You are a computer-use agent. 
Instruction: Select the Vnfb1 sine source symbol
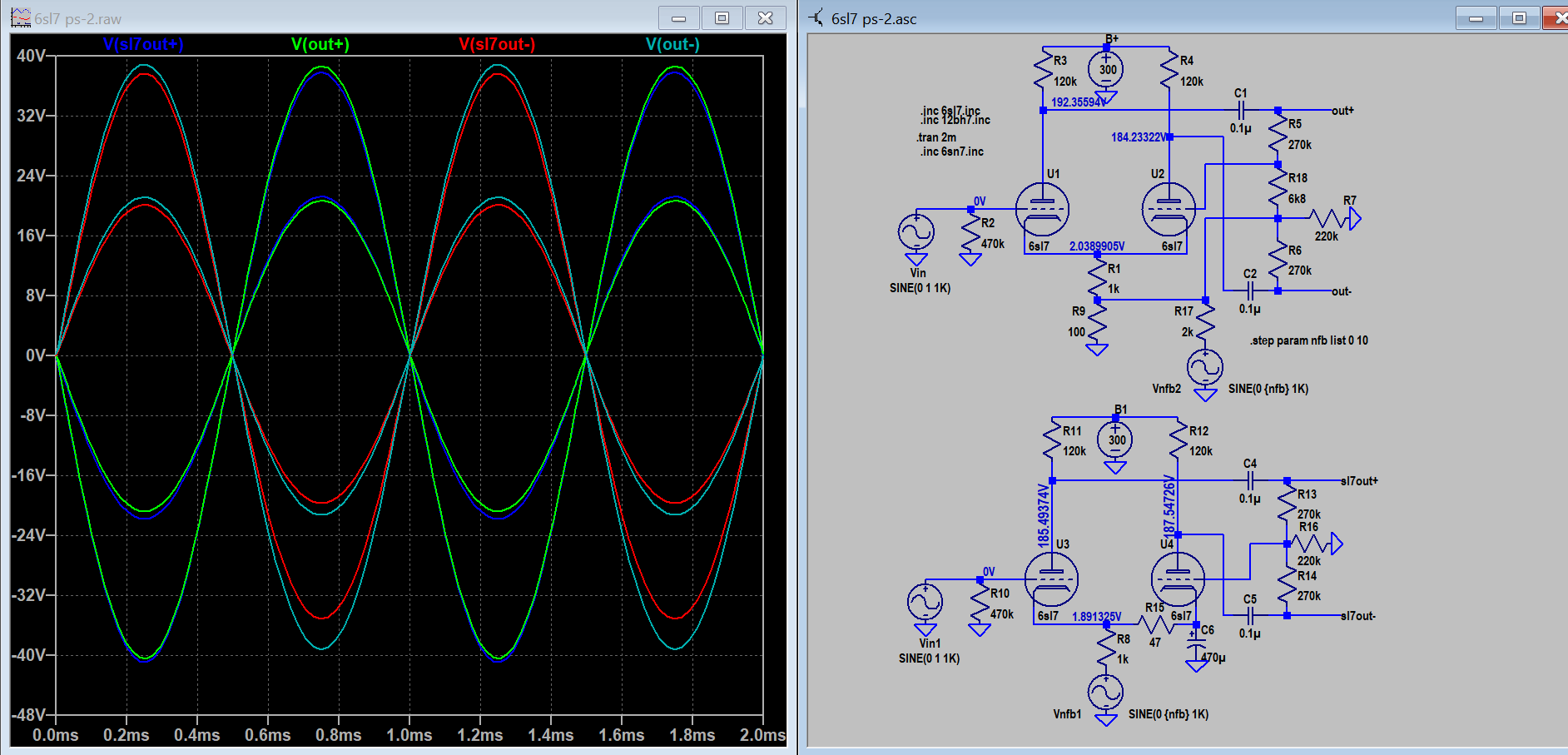pyautogui.click(x=1106, y=693)
